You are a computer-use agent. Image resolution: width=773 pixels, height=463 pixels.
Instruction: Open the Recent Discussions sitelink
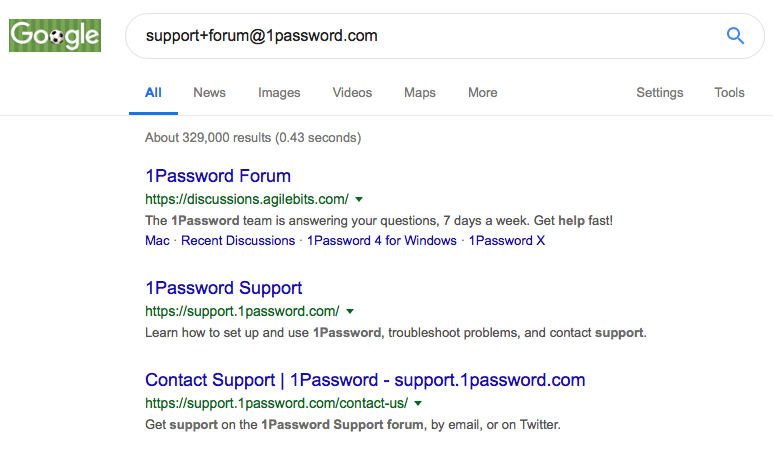point(238,241)
